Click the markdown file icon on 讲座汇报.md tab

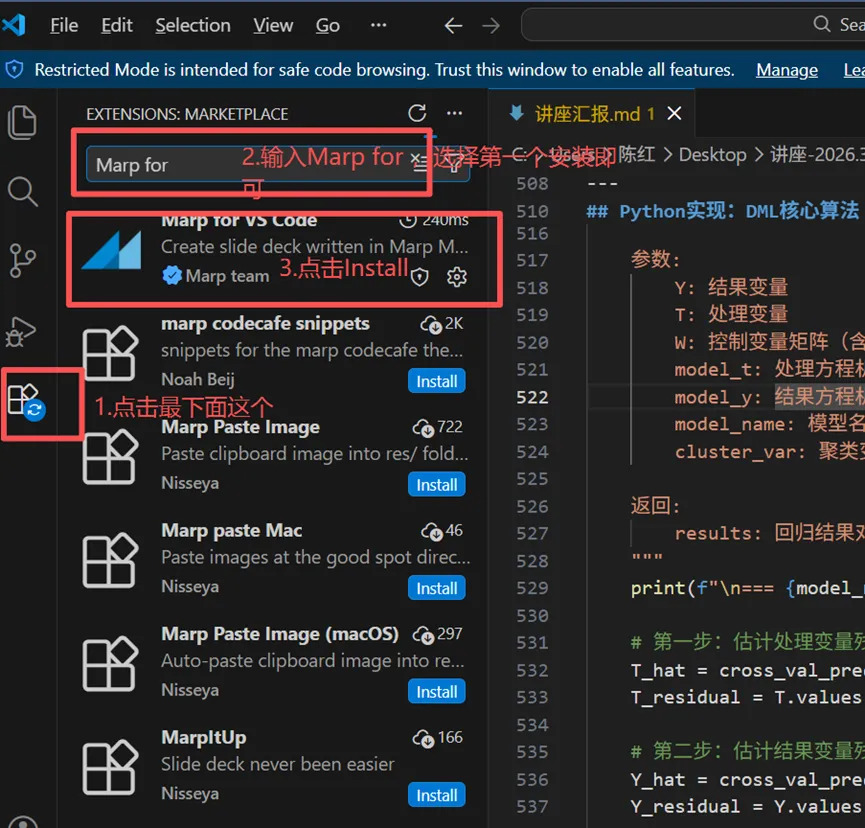point(516,113)
